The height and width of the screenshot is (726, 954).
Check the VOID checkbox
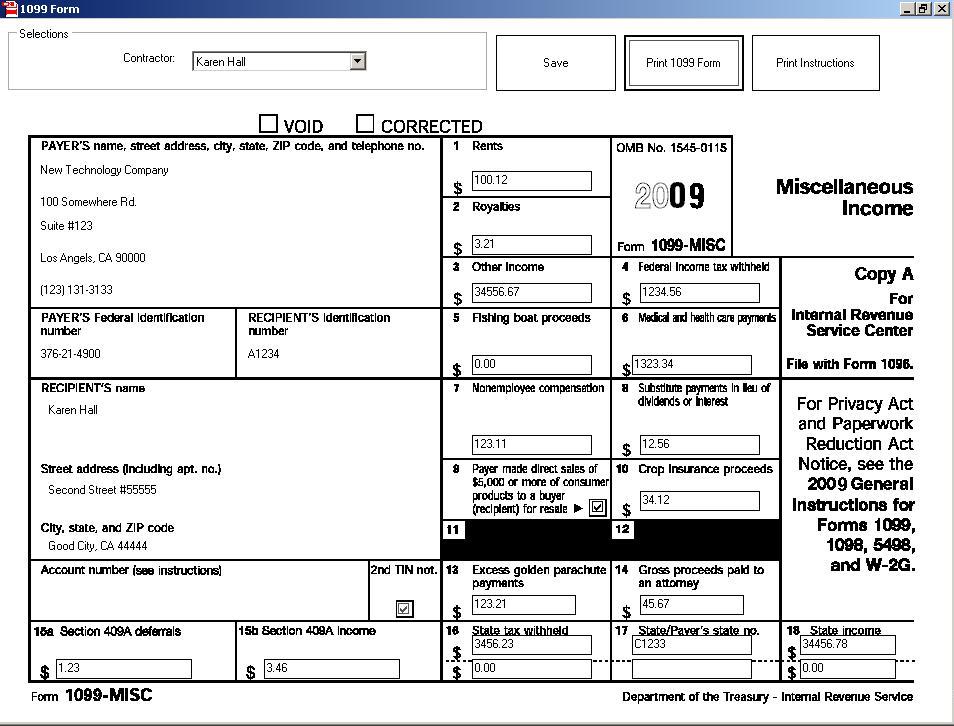click(268, 122)
